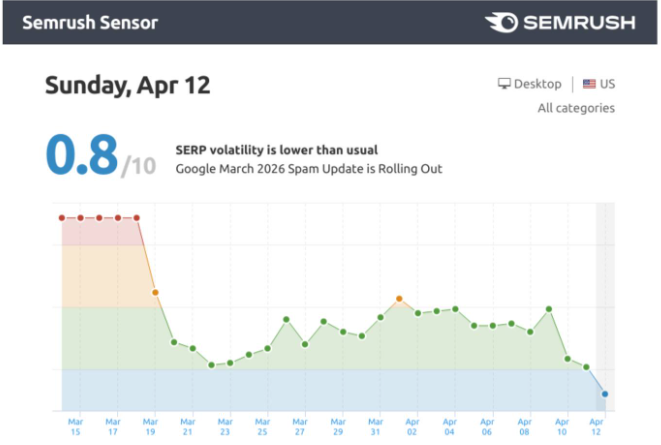Click the Sunday, Apr 12 date heading
Image resolution: width=661 pixels, height=445 pixels.
128,86
